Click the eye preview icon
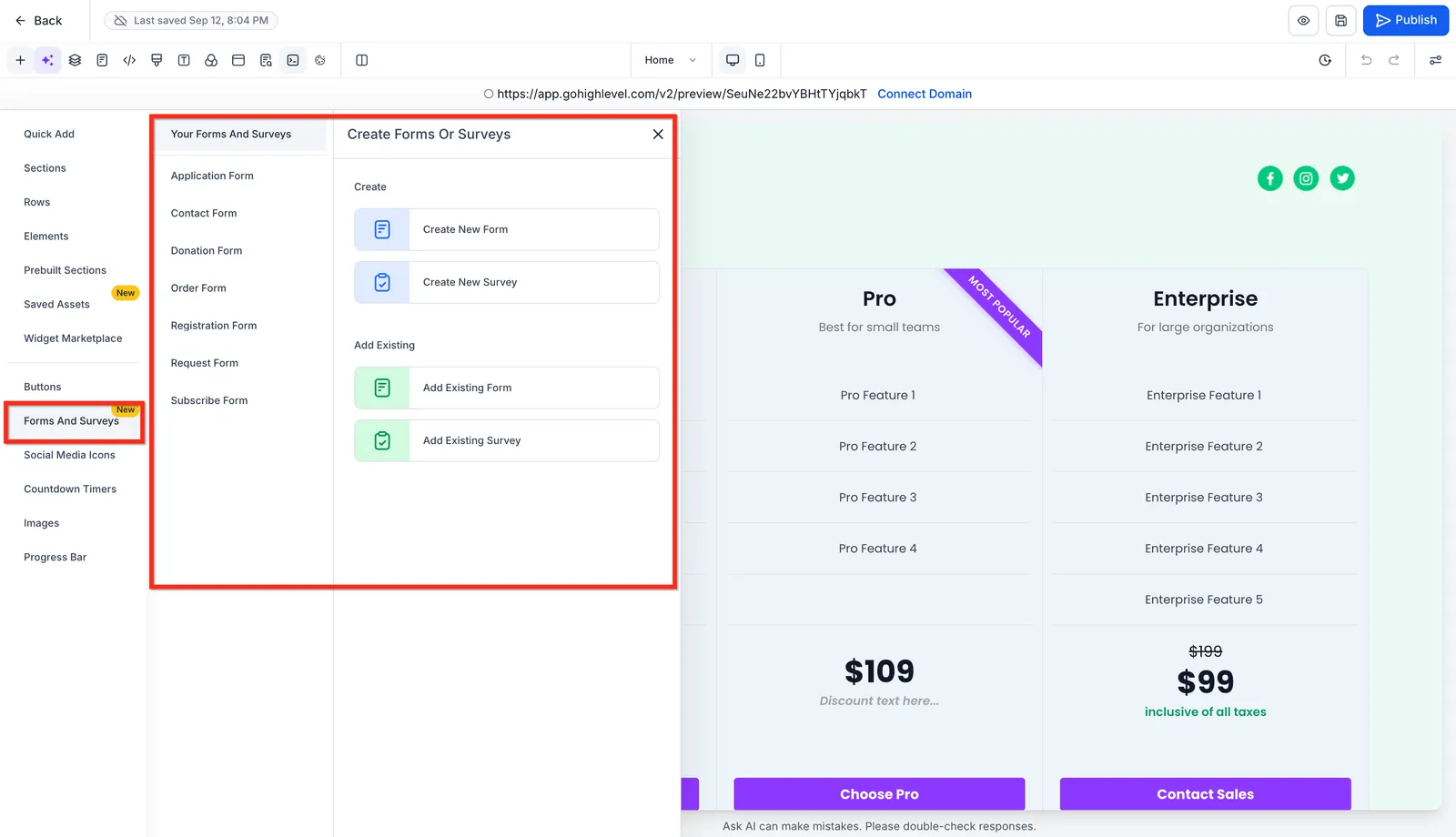The height and width of the screenshot is (837, 1456). tap(1303, 20)
